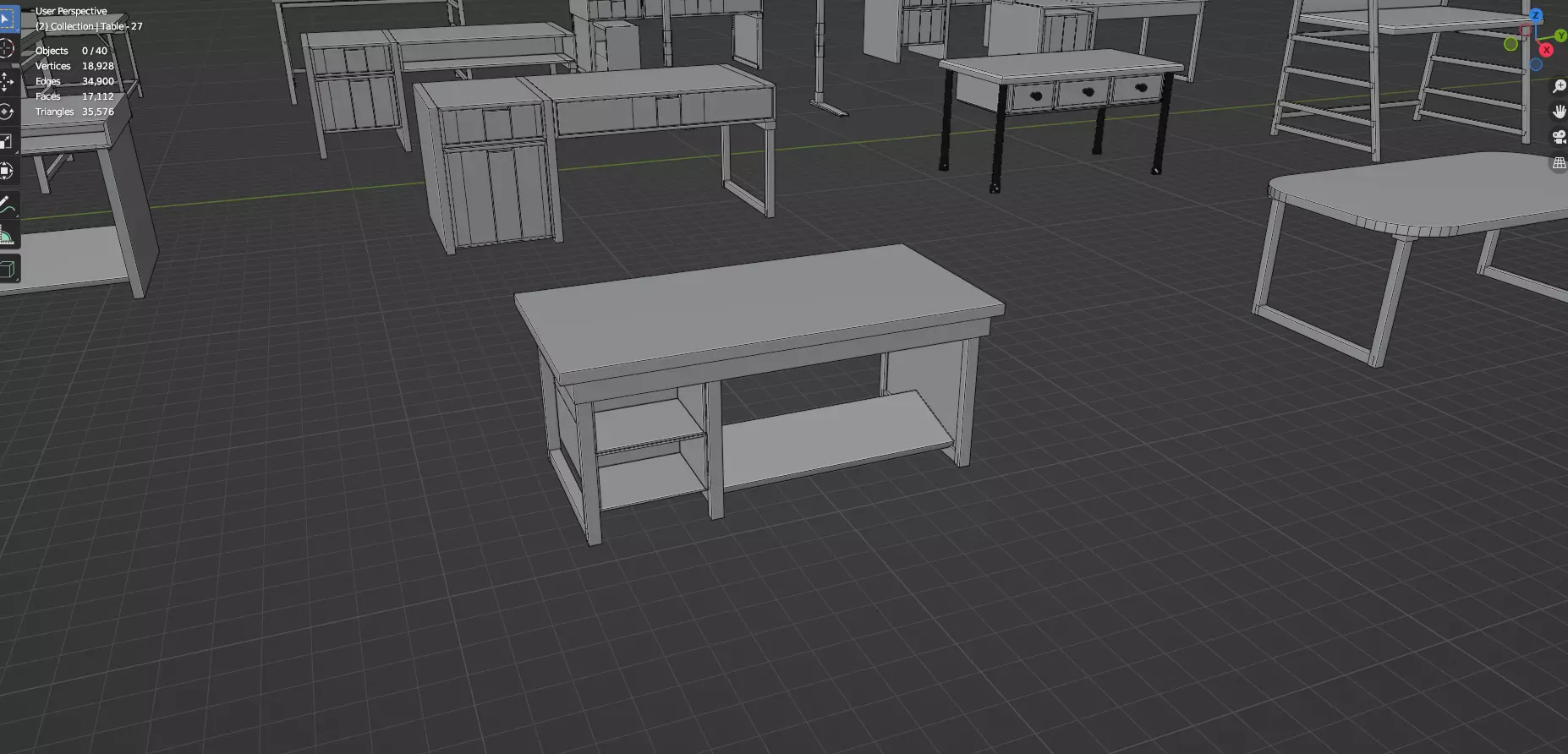Click the Objects '0 / 40' statistic
The height and width of the screenshot is (754, 1568).
[95, 51]
